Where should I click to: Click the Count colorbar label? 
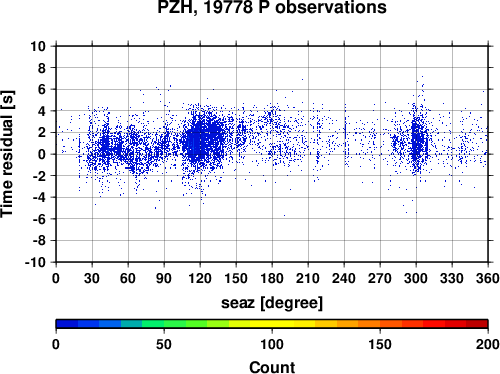coord(272,367)
